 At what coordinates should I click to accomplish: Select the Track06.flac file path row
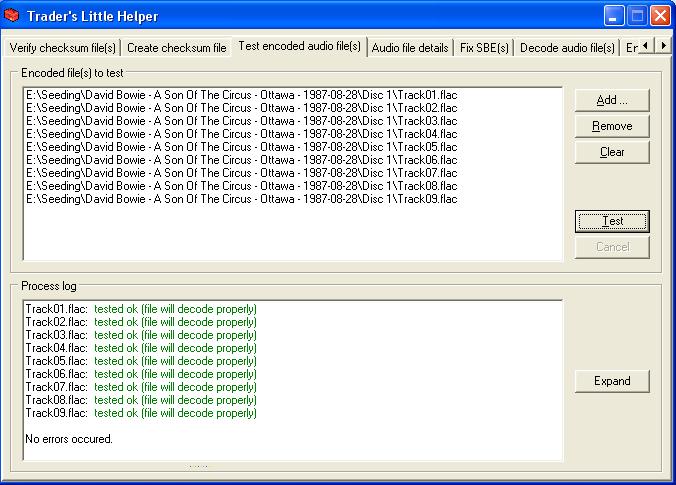click(241, 160)
